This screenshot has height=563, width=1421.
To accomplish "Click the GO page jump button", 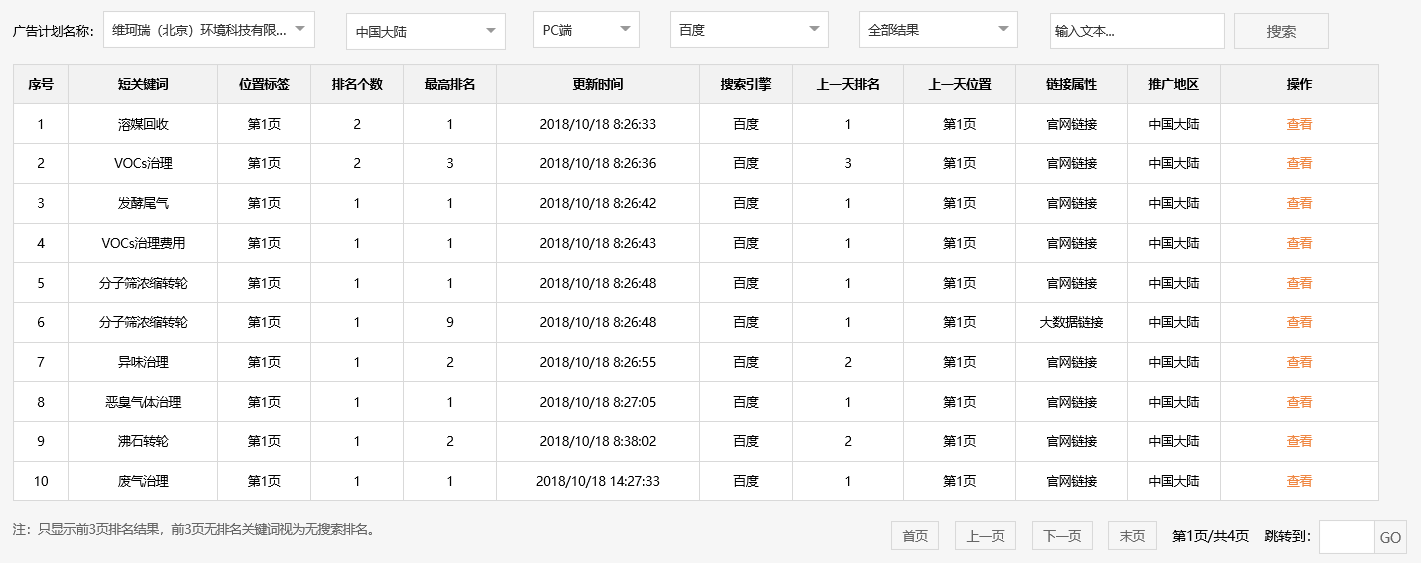I will click(x=1390, y=537).
